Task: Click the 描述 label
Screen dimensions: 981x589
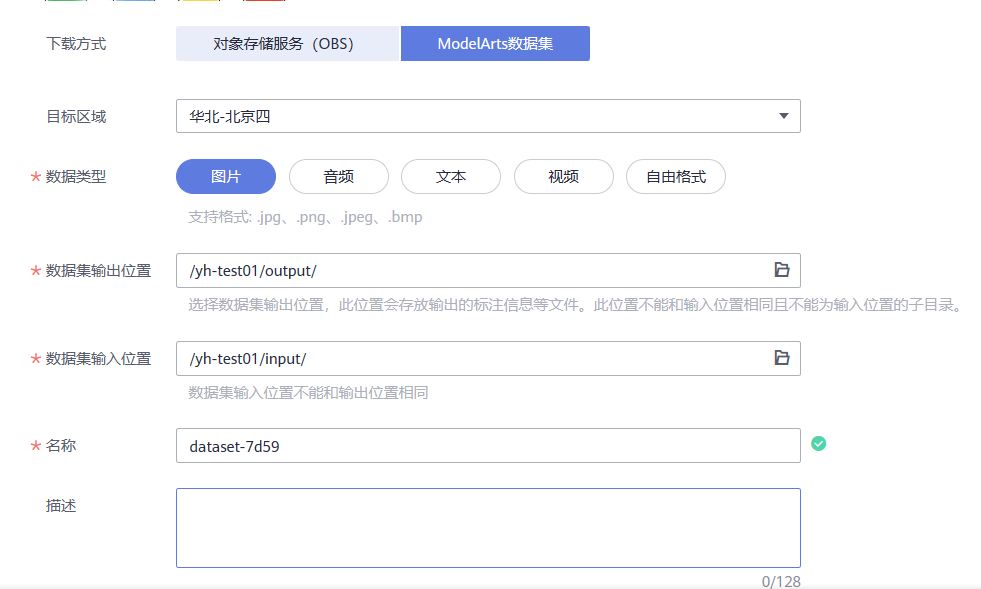Action: click(61, 506)
